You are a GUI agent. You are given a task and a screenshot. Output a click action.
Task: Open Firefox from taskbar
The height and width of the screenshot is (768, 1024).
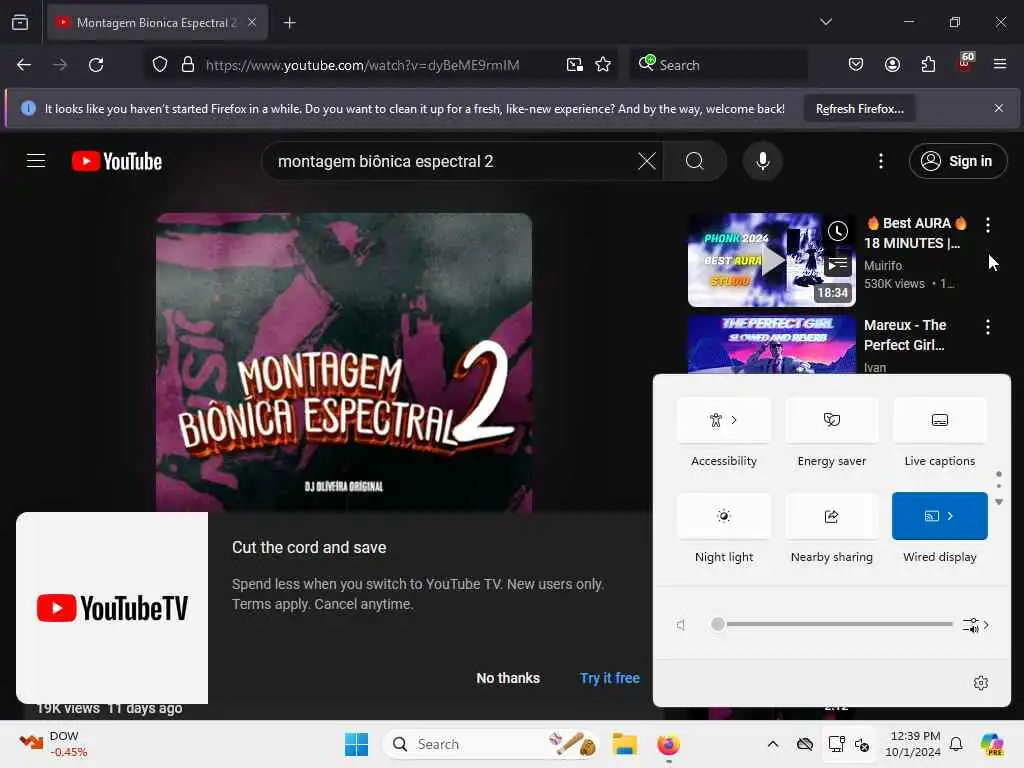point(668,744)
